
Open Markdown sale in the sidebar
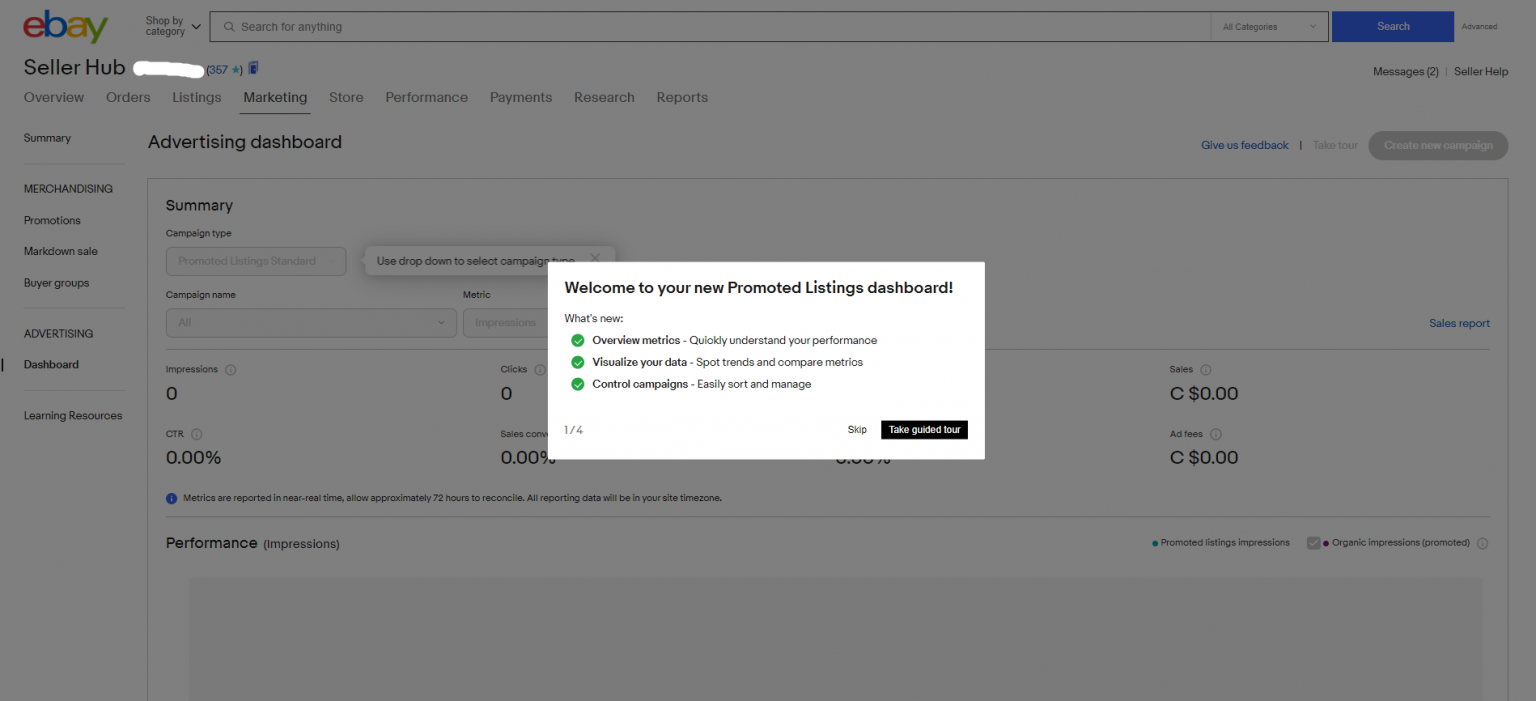tap(61, 252)
